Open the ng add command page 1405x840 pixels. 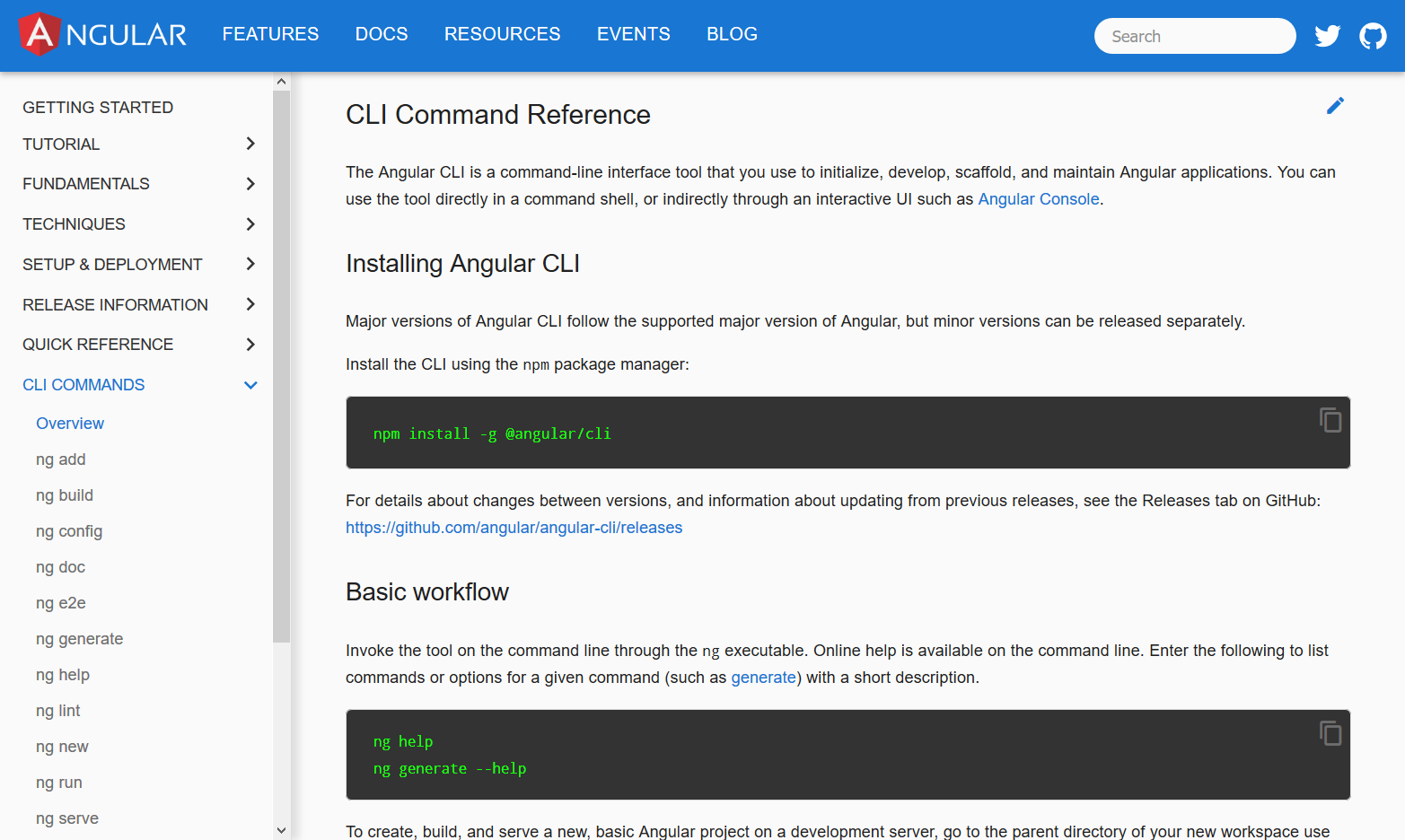click(x=61, y=459)
